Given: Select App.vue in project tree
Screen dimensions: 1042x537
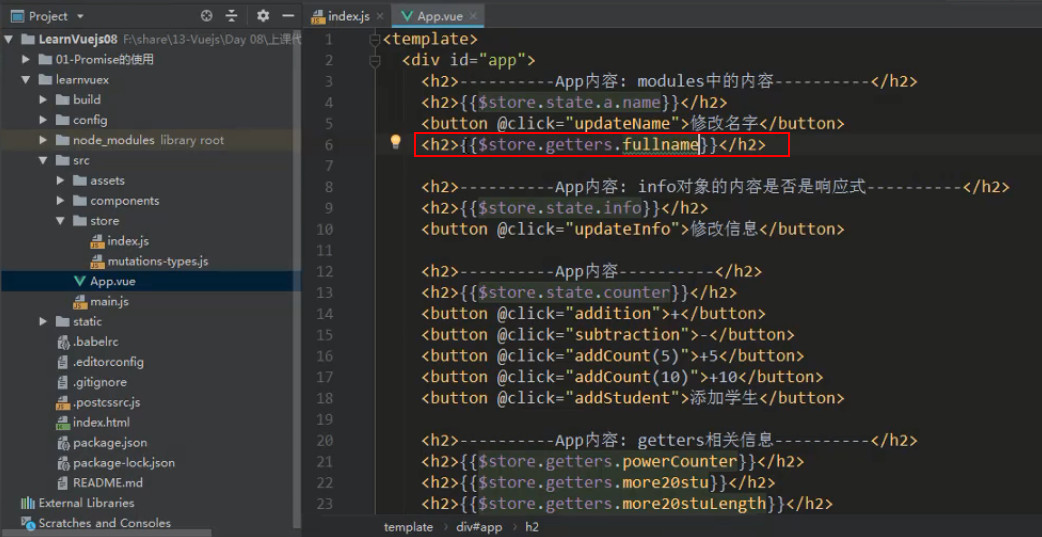Looking at the screenshot, I should coord(112,281).
